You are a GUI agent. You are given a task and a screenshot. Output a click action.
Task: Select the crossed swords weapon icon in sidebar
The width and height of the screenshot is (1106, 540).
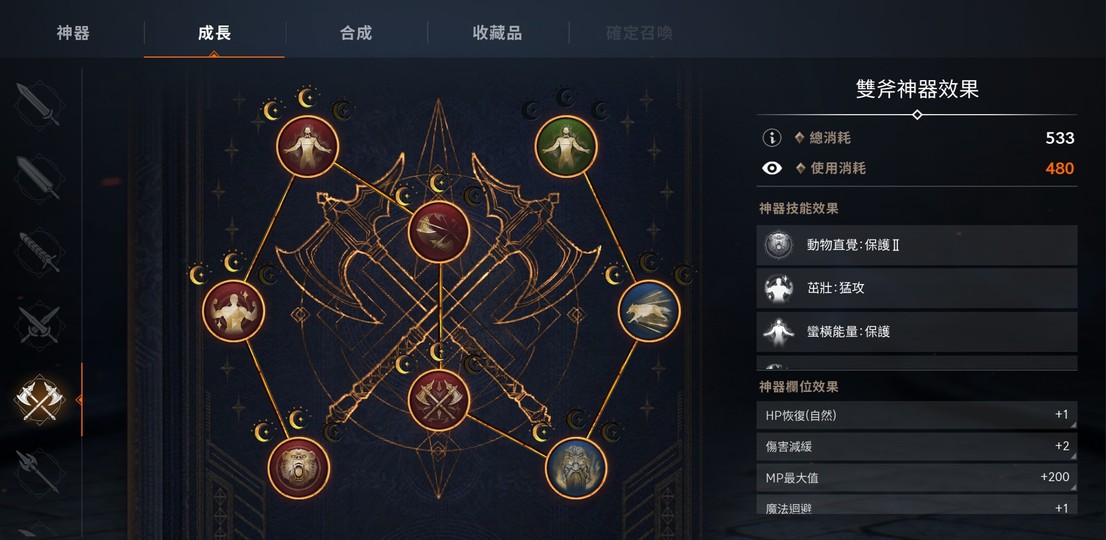pos(40,325)
